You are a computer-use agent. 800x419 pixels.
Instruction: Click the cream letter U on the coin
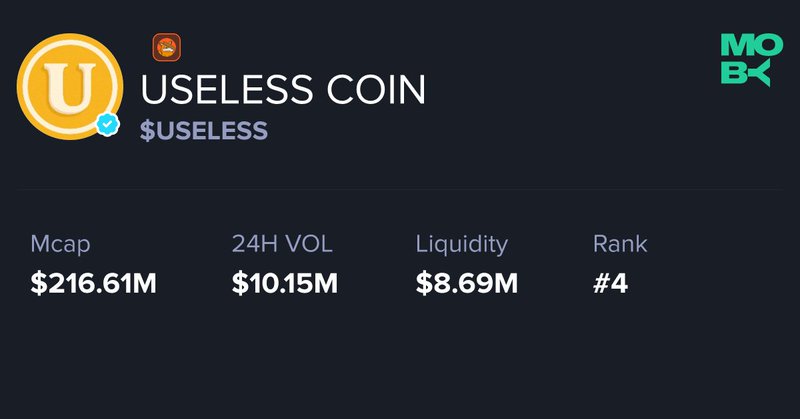pyautogui.click(x=70, y=86)
